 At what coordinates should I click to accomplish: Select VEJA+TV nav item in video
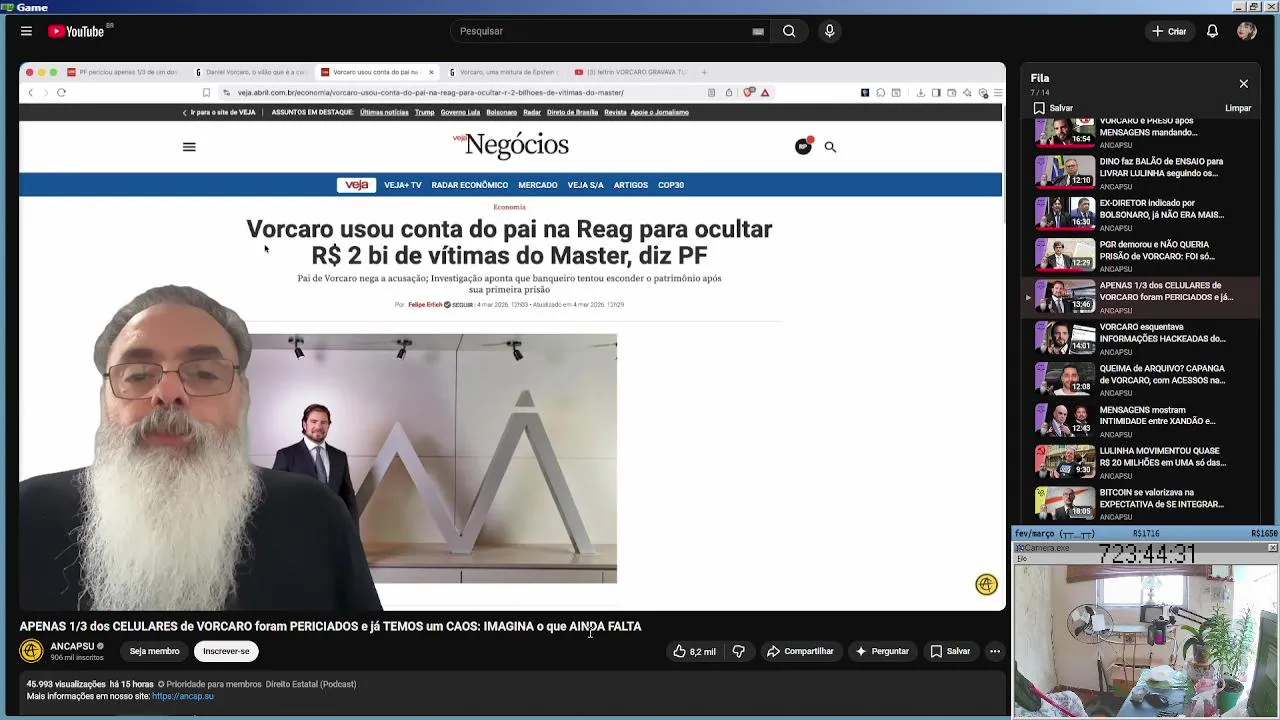(403, 185)
